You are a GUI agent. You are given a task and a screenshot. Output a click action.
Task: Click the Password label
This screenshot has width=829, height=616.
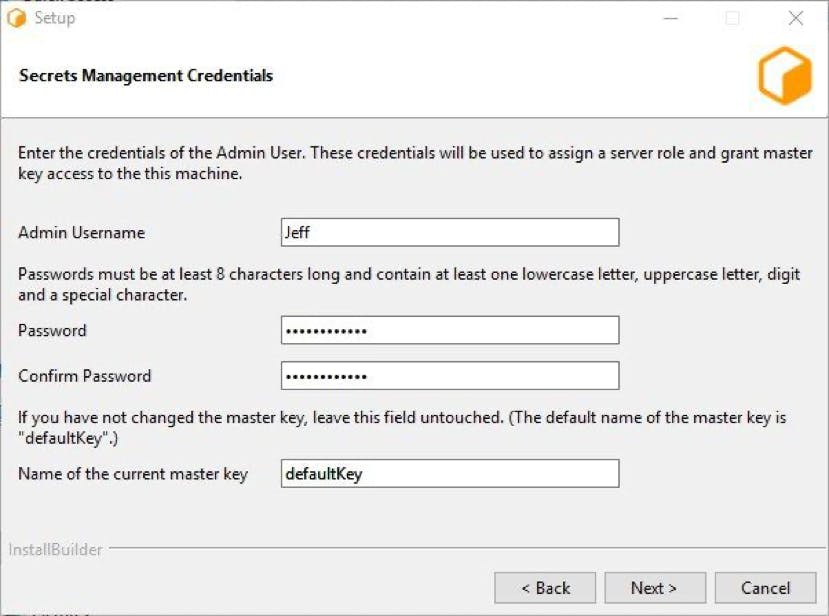pos(52,330)
